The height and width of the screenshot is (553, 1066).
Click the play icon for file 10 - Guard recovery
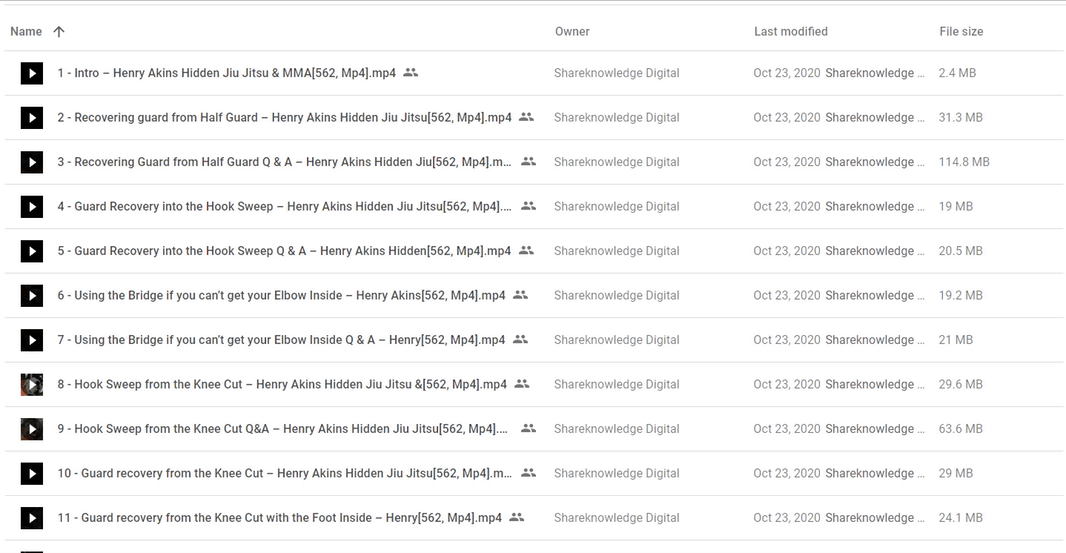tap(31, 473)
